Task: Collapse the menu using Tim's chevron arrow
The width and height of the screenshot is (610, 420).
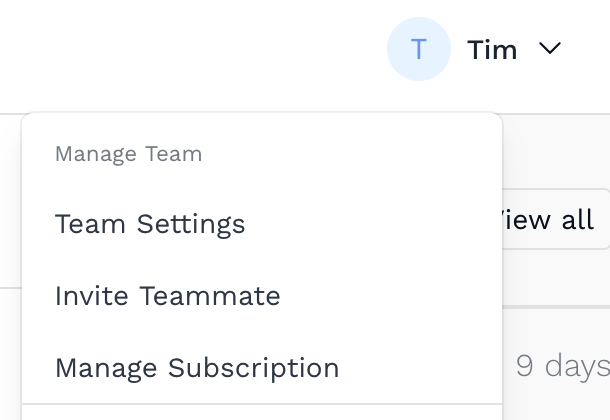Action: click(550, 48)
